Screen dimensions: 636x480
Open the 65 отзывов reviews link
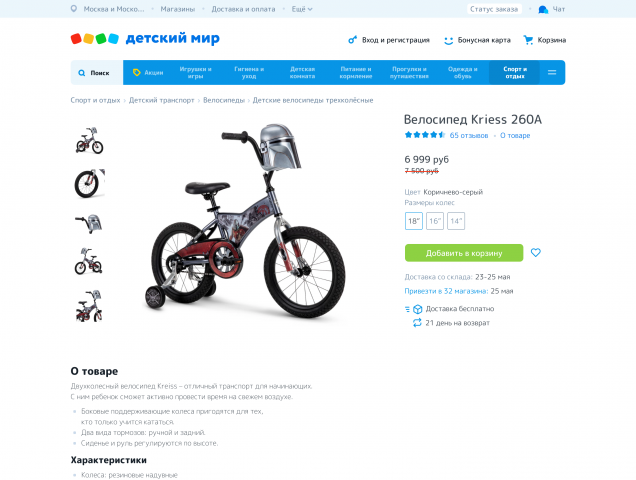point(469,136)
